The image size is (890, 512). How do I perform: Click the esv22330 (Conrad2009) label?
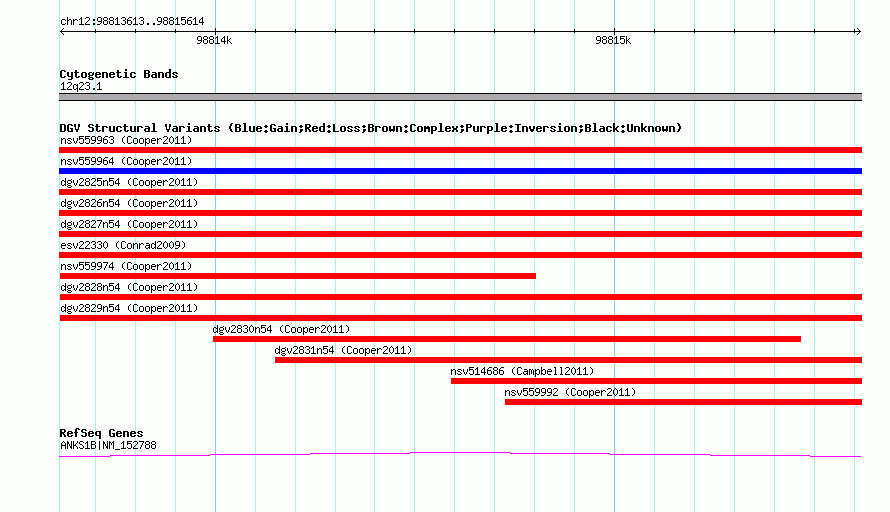[123, 245]
